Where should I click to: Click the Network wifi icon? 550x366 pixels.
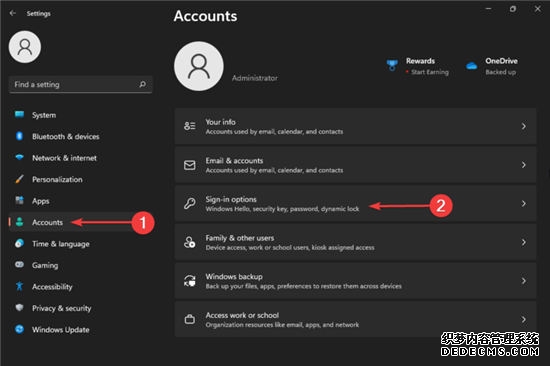19,158
